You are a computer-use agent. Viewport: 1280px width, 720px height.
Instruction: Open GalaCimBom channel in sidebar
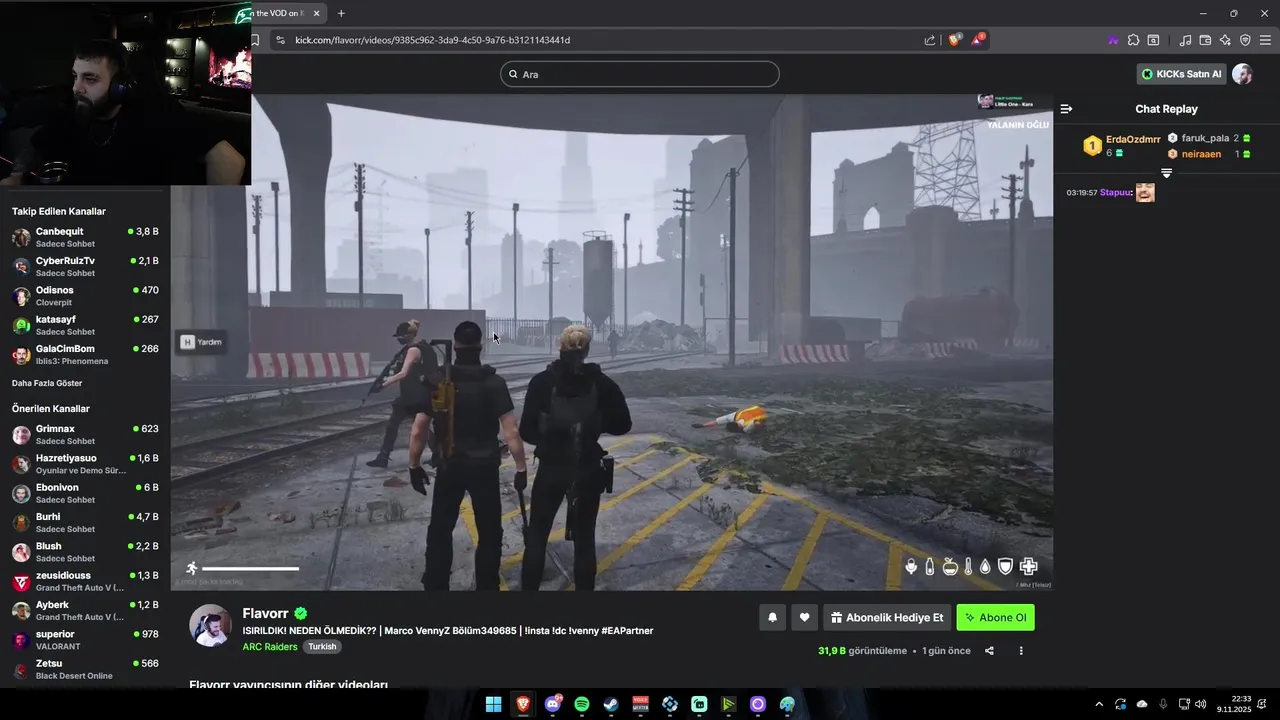(85, 354)
